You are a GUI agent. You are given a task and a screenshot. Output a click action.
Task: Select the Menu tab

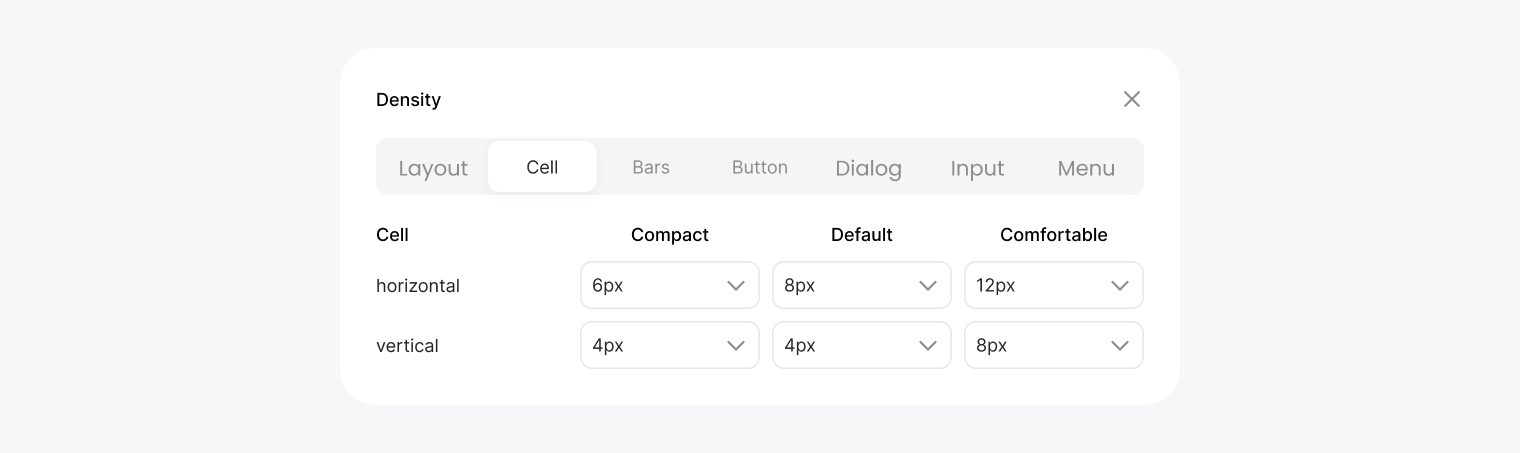coord(1086,168)
